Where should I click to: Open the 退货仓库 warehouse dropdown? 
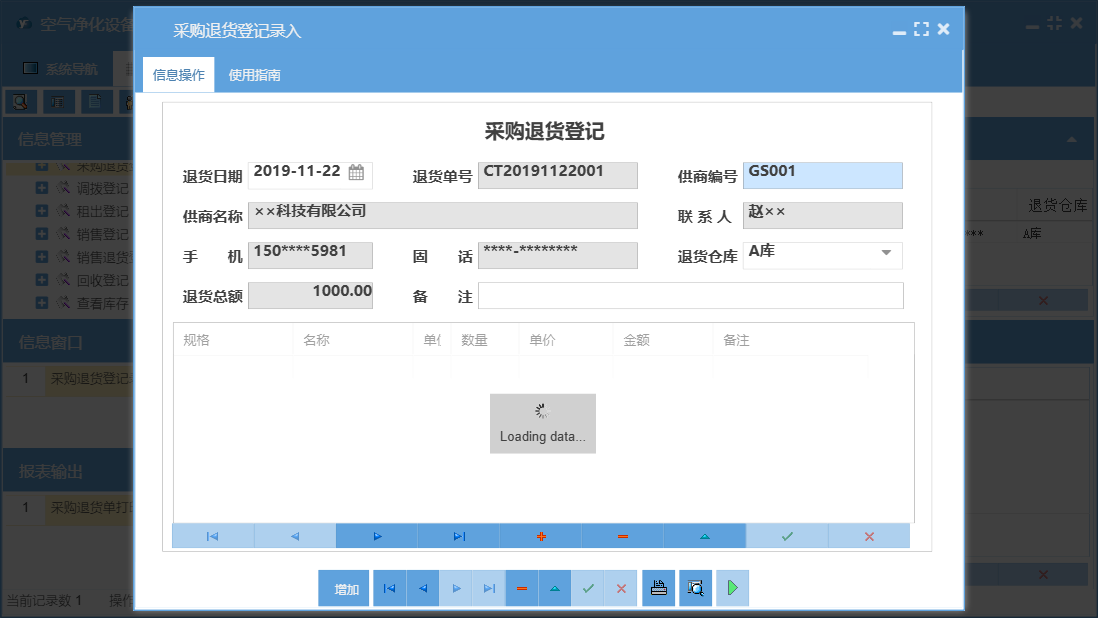[x=885, y=255]
